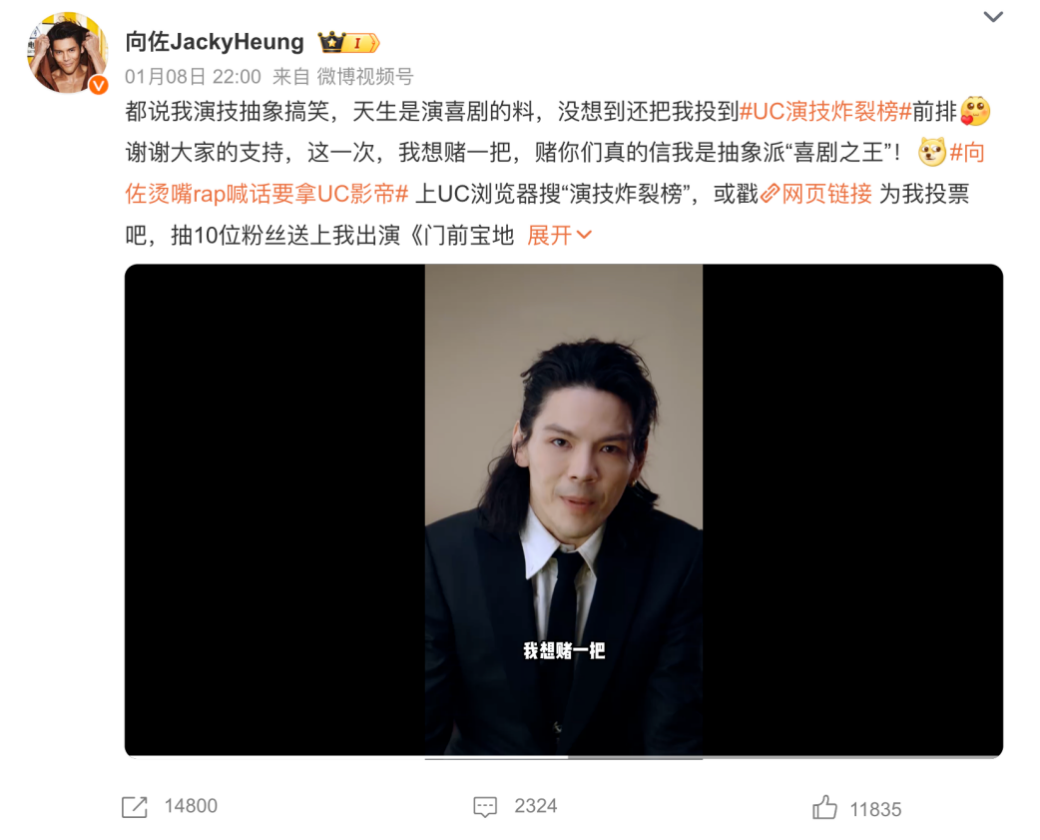Image resolution: width=1040 pixels, height=840 pixels.
Task: Click the repost share icon
Action: [x=135, y=807]
